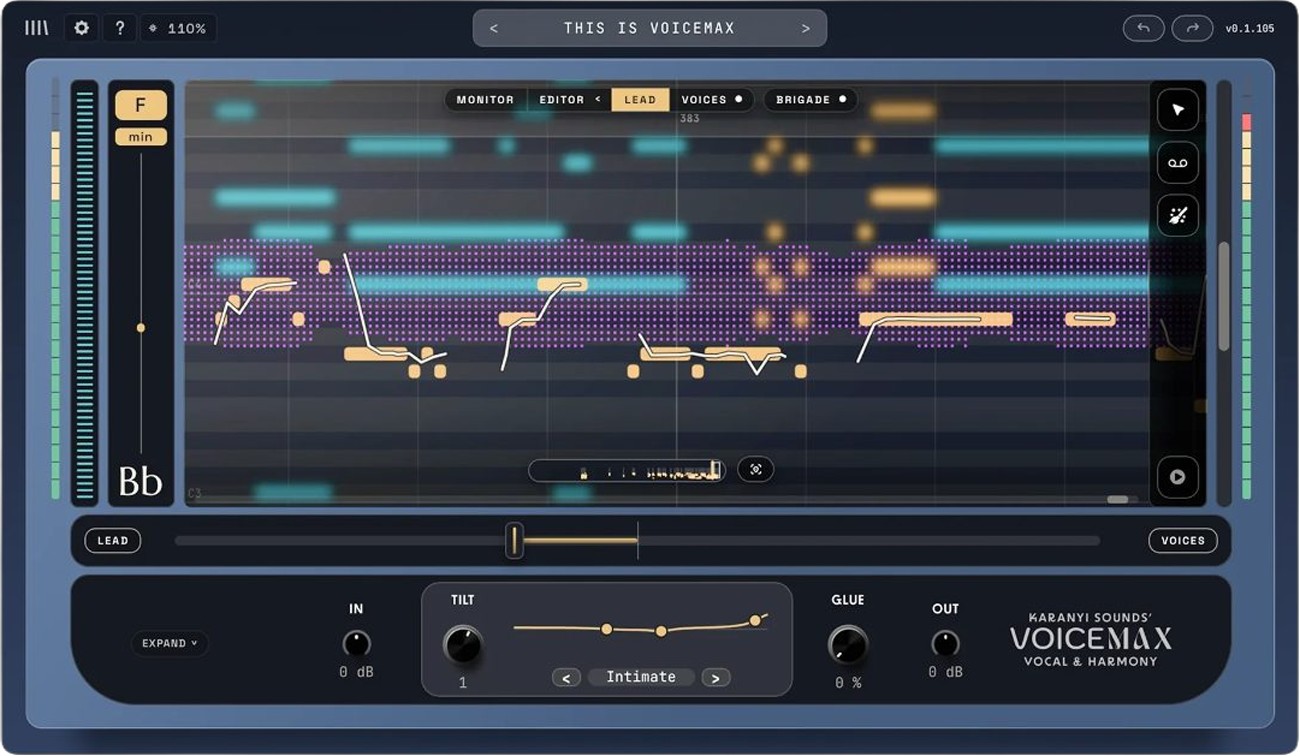Screen dimensions: 1300x756
Task: Switch to the Editor tab
Action: point(562,100)
